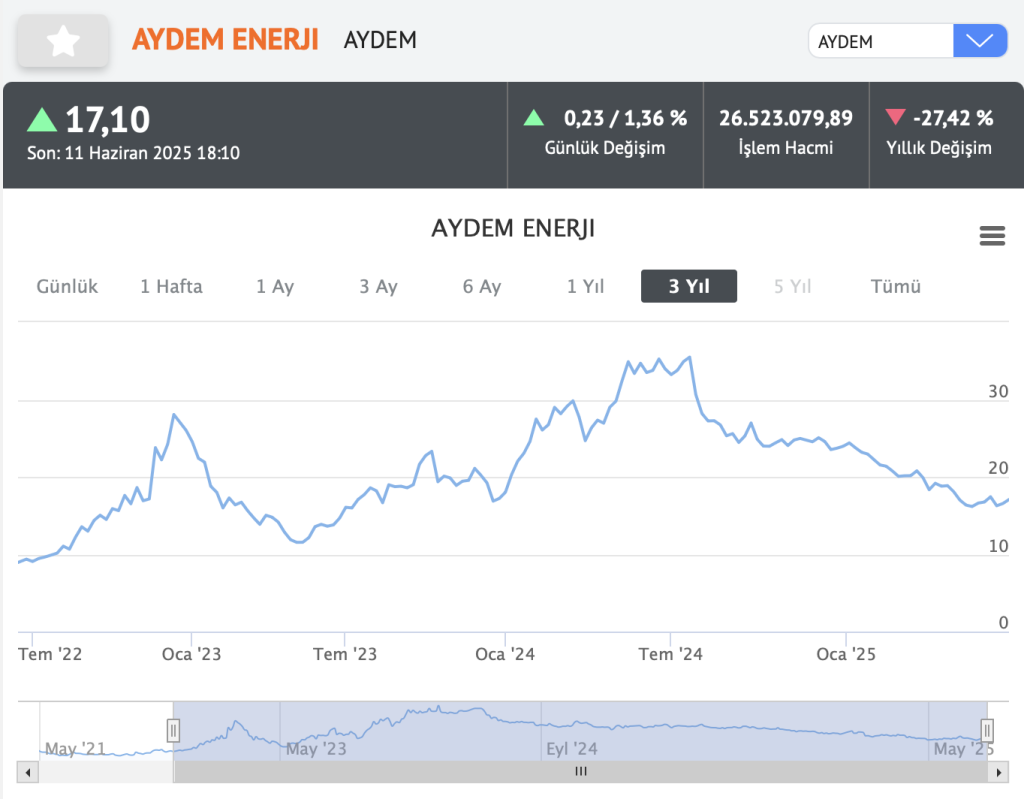
Task: Click the AYDEM stock selector field
Action: tap(880, 41)
